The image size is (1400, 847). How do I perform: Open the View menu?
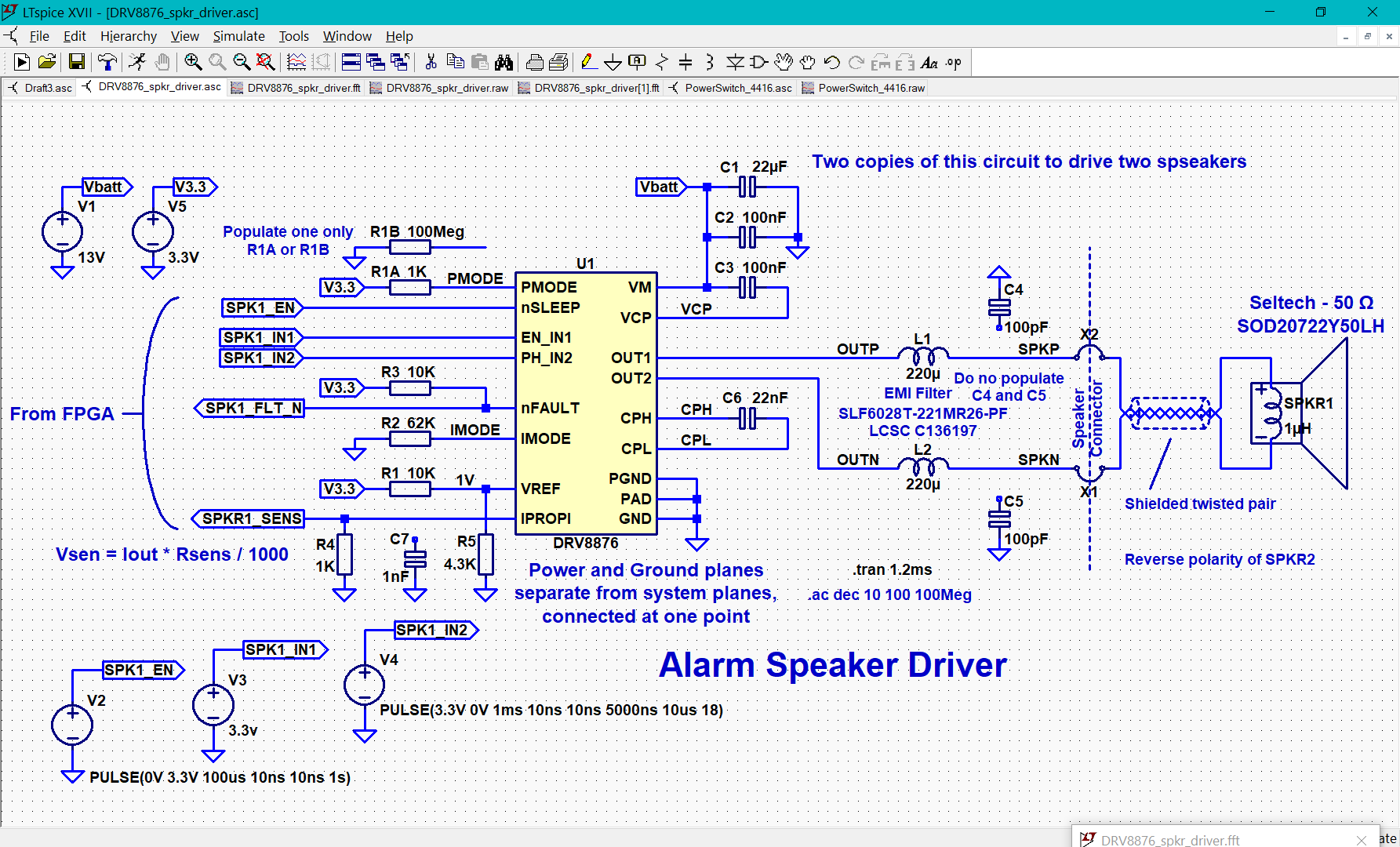point(185,36)
